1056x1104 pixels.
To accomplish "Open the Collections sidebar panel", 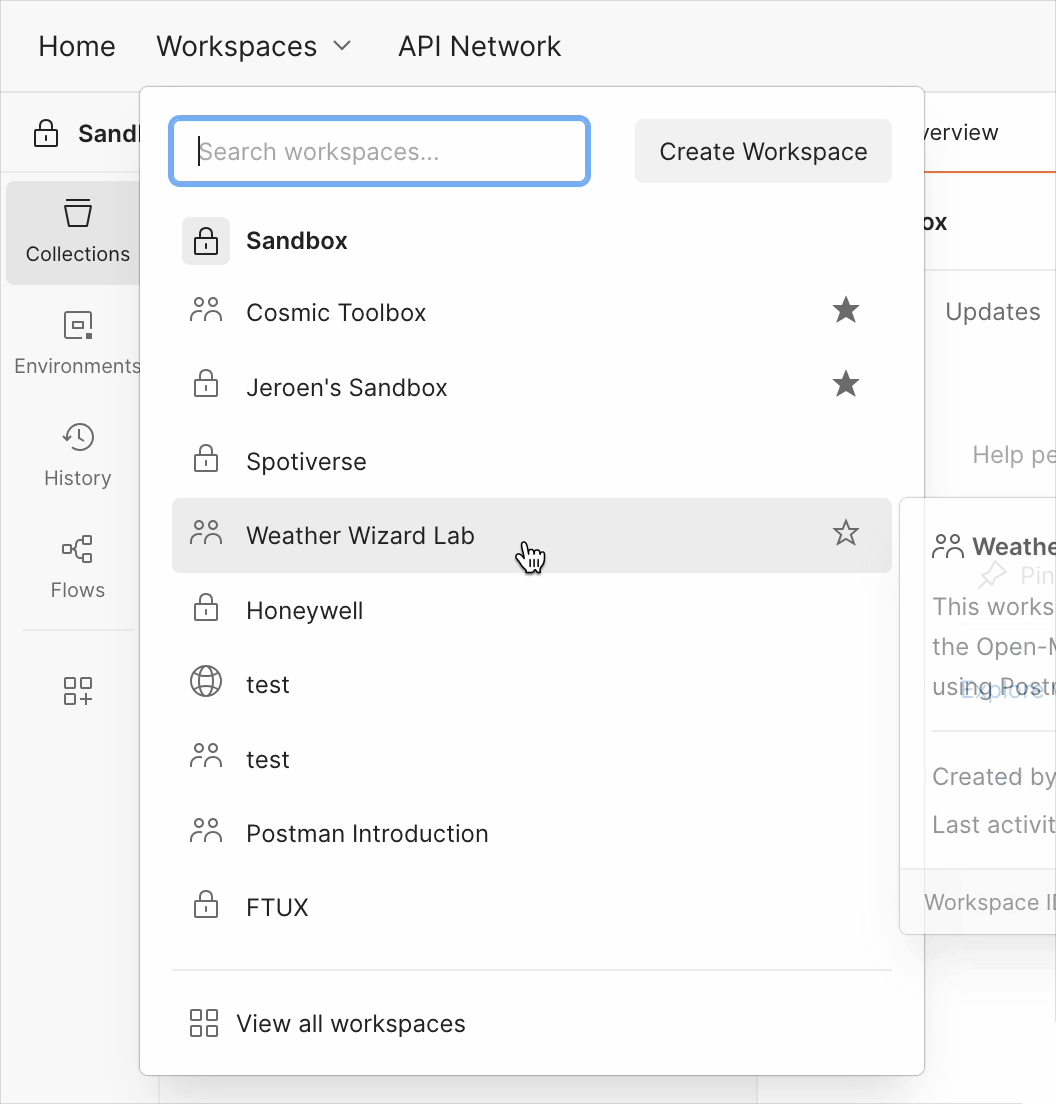I will 77,232.
